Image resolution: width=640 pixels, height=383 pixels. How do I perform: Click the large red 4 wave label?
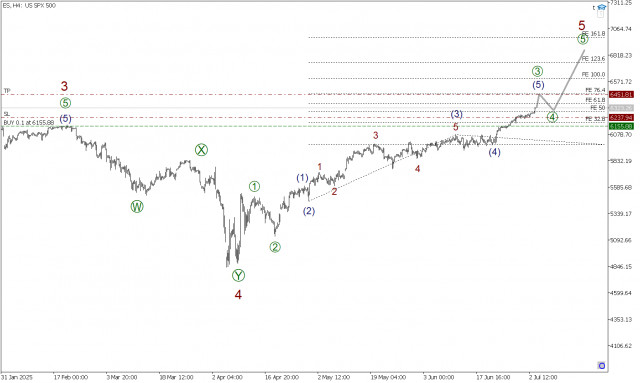point(238,294)
